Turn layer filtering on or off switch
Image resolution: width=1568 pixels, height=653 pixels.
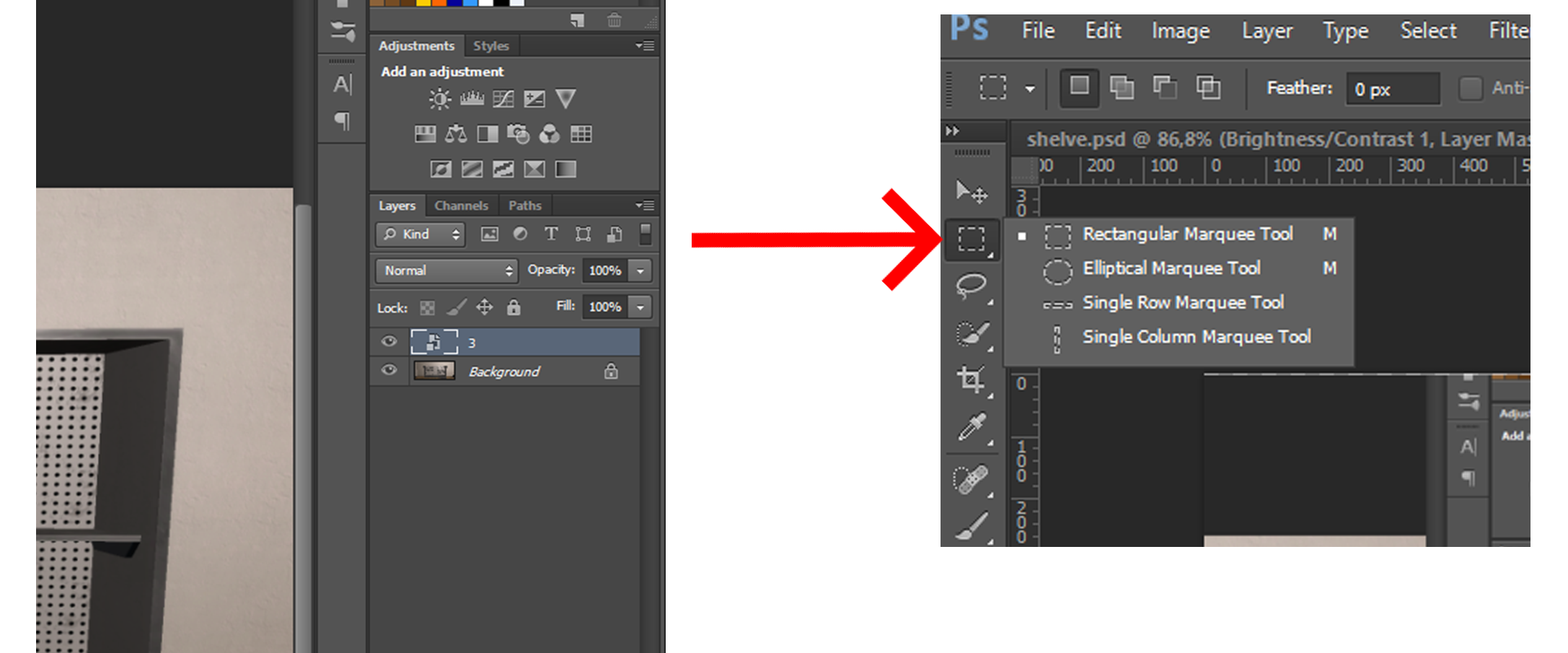(x=646, y=234)
